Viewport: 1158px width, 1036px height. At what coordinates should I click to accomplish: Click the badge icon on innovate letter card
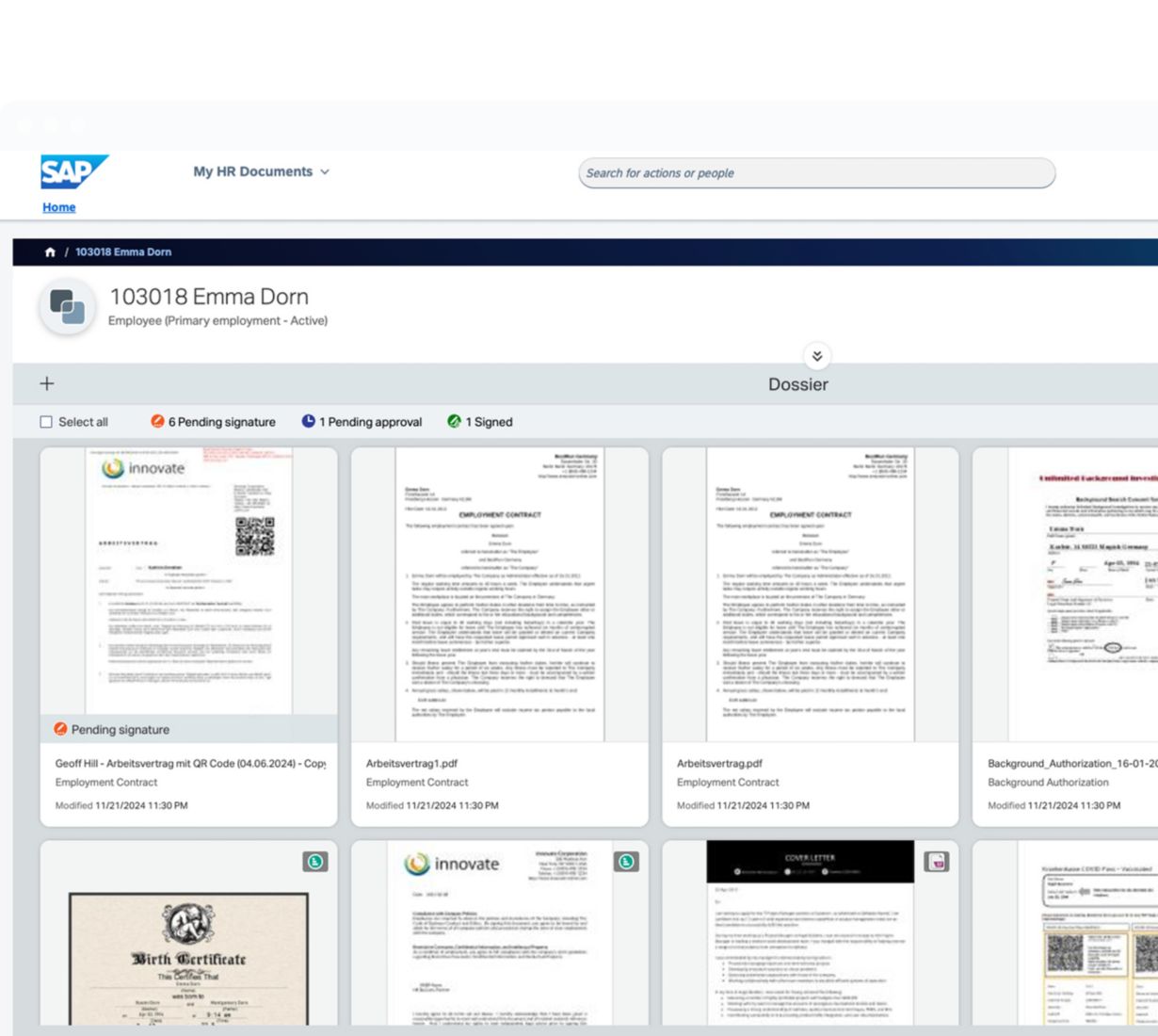(x=626, y=862)
